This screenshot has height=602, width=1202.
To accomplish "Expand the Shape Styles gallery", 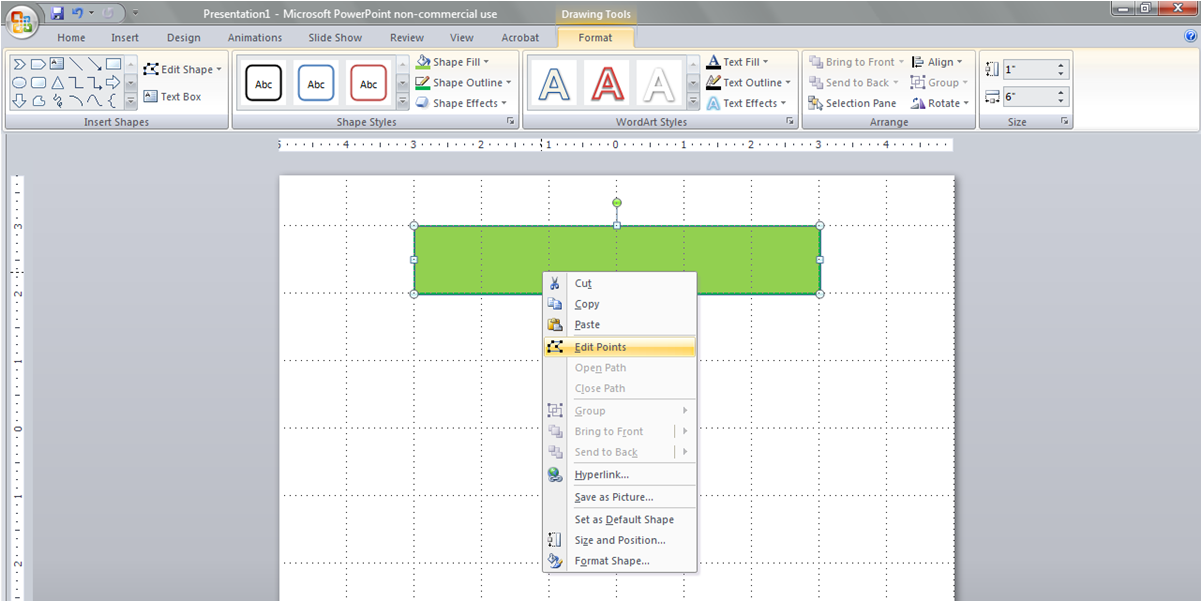I will pyautogui.click(x=402, y=101).
